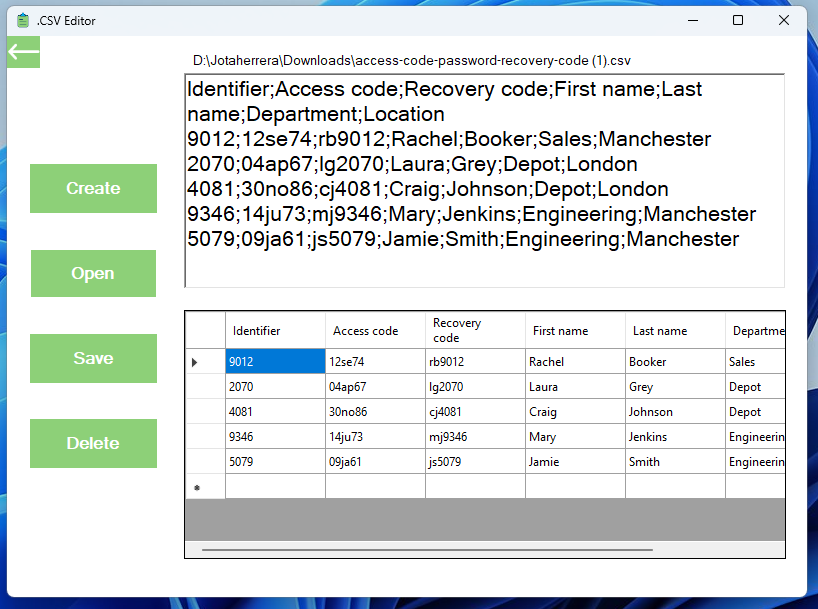Click inside the raw CSV text box
Screen dimensions: 818x609
pyautogui.click(x=485, y=181)
